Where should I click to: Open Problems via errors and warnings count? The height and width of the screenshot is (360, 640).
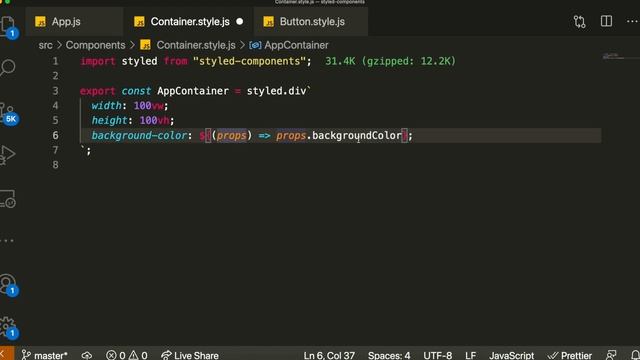127,355
